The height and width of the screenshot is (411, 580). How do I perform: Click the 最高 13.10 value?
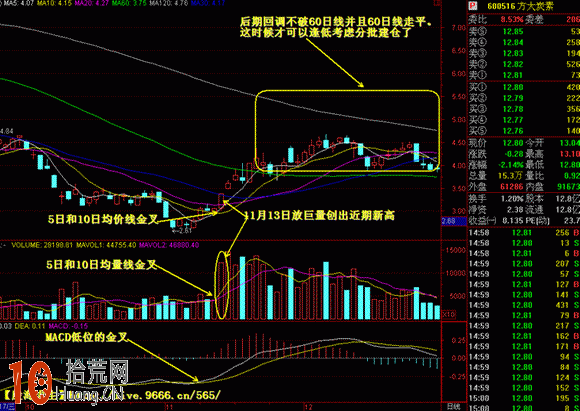(571, 154)
